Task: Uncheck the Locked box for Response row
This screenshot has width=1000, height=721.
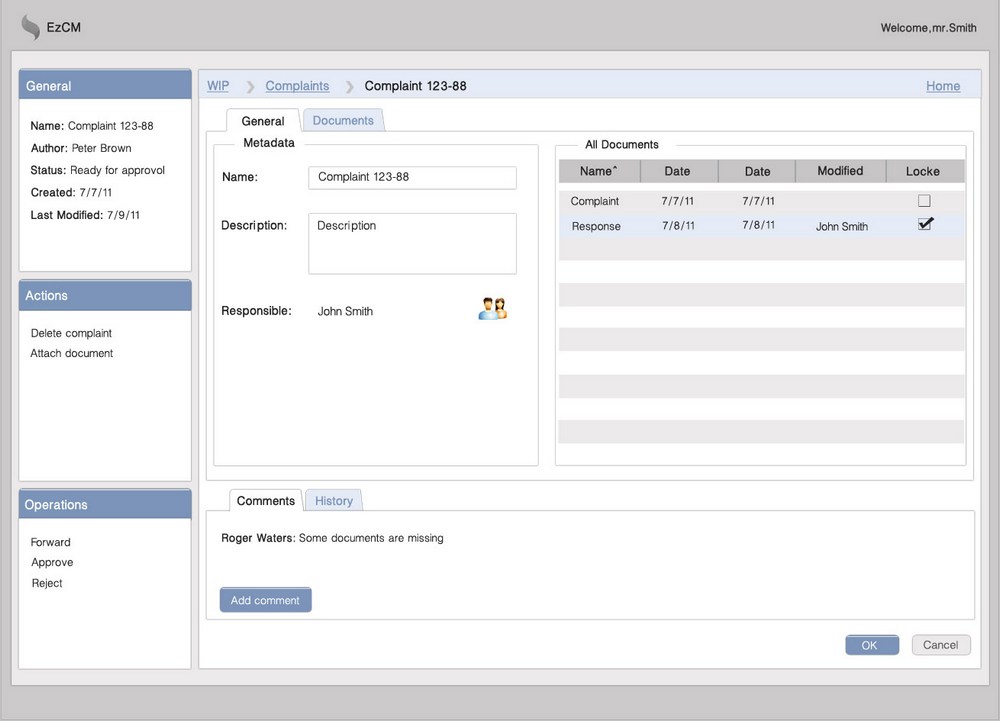Action: 924,225
